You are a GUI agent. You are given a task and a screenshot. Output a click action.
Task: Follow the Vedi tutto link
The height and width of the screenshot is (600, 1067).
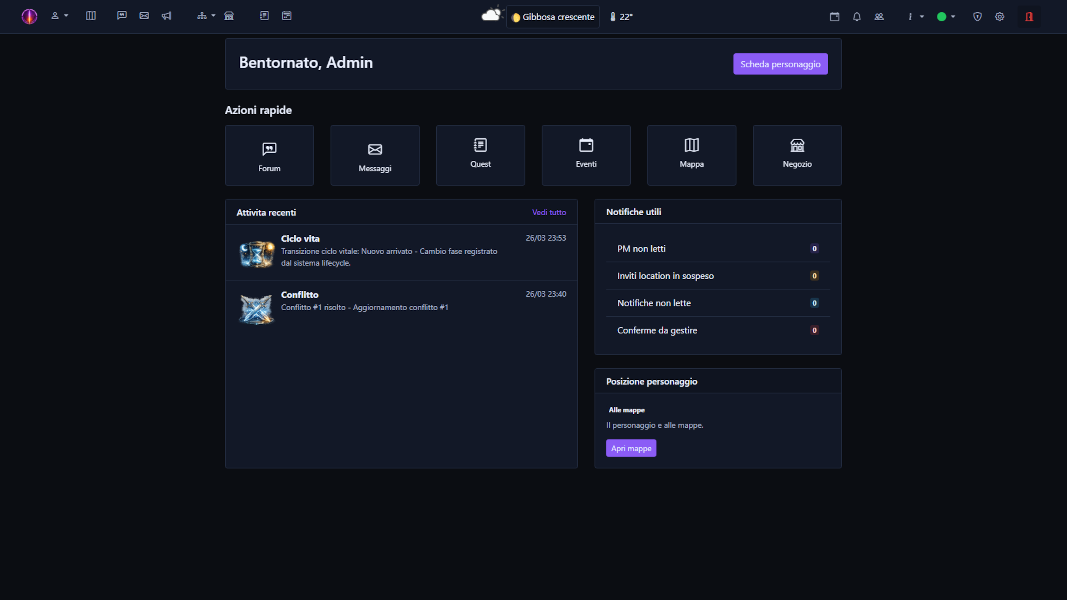click(549, 212)
